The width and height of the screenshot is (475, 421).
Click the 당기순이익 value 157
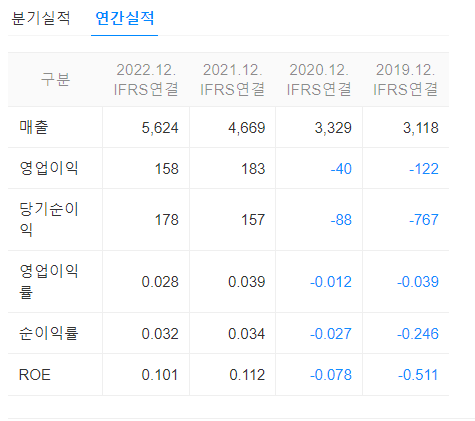click(253, 220)
